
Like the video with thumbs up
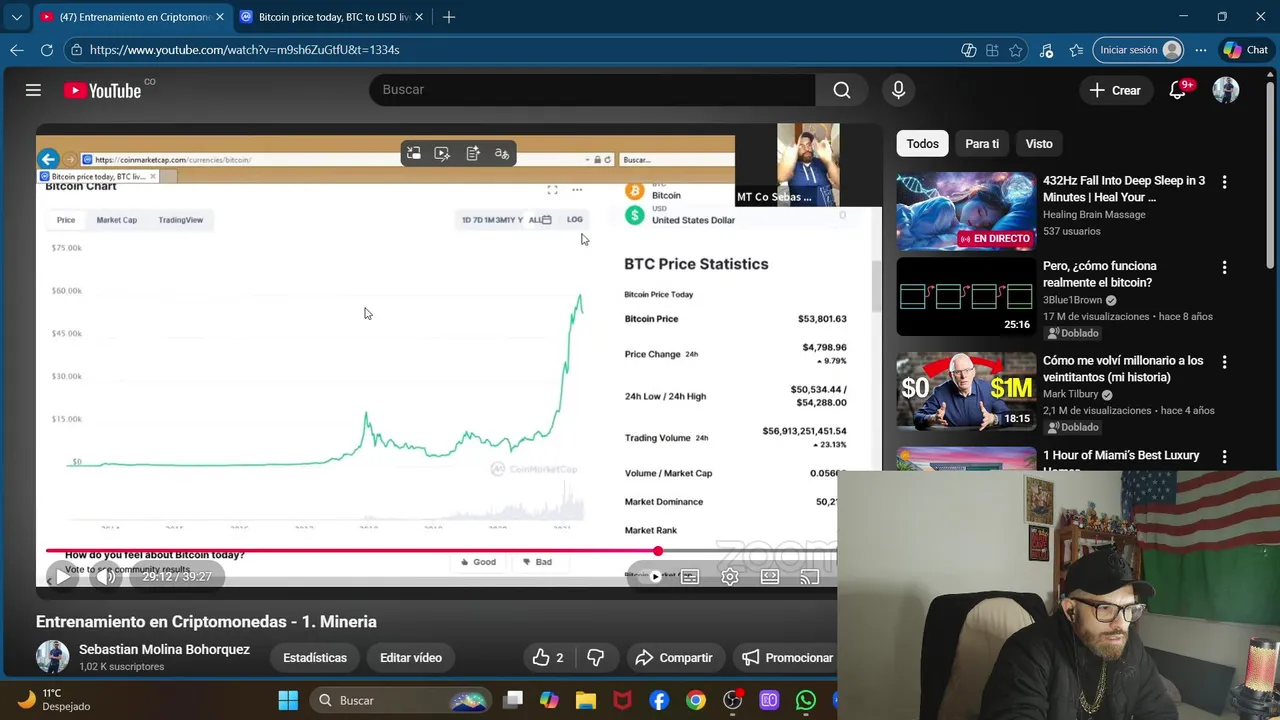(548, 657)
